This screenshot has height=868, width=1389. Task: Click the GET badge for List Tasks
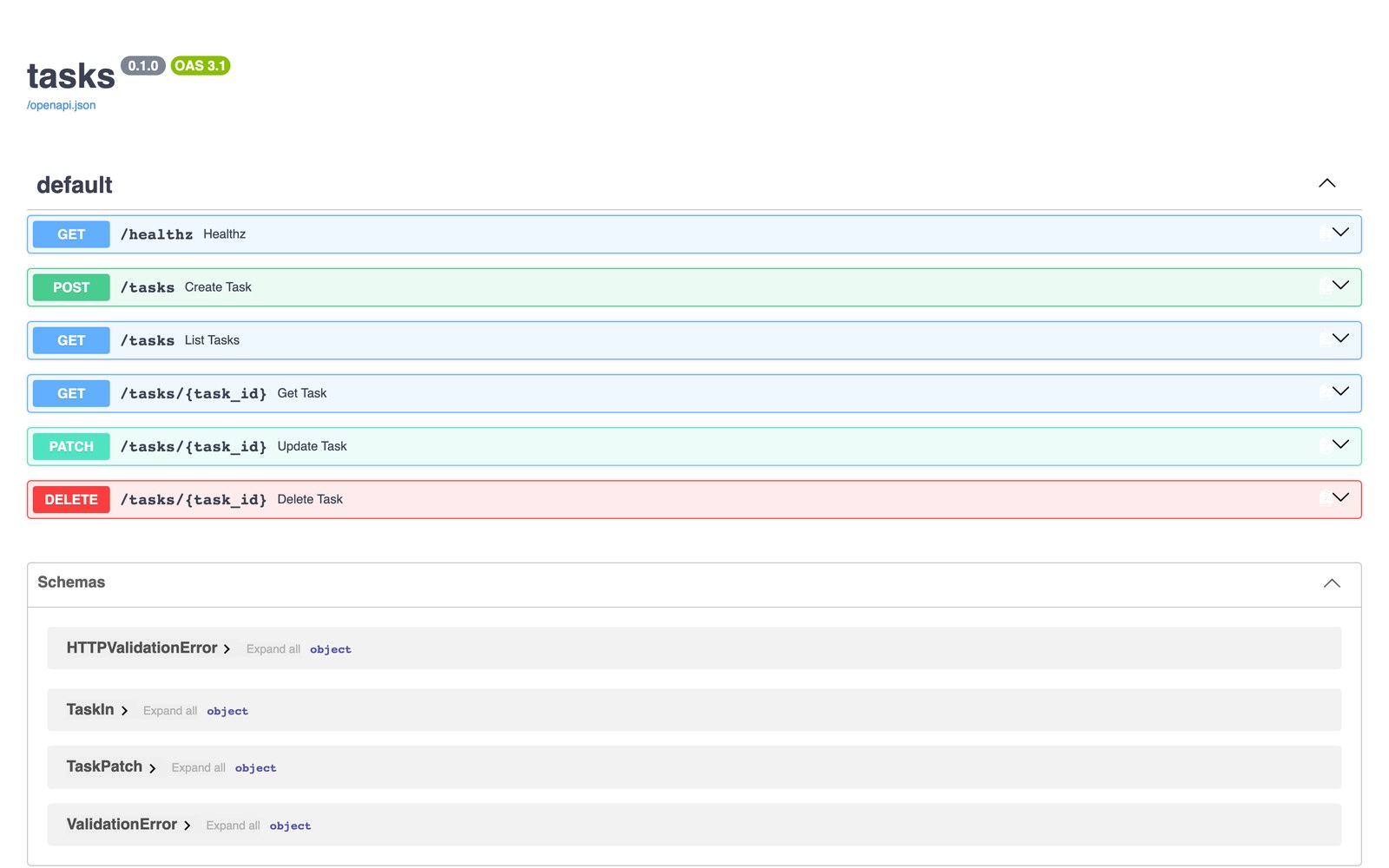coord(71,340)
